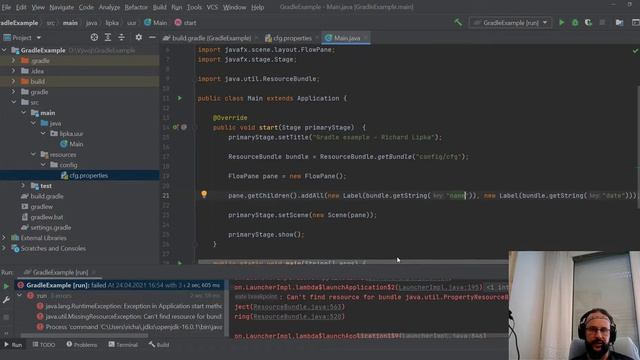Expand the test folder

click(x=23, y=186)
